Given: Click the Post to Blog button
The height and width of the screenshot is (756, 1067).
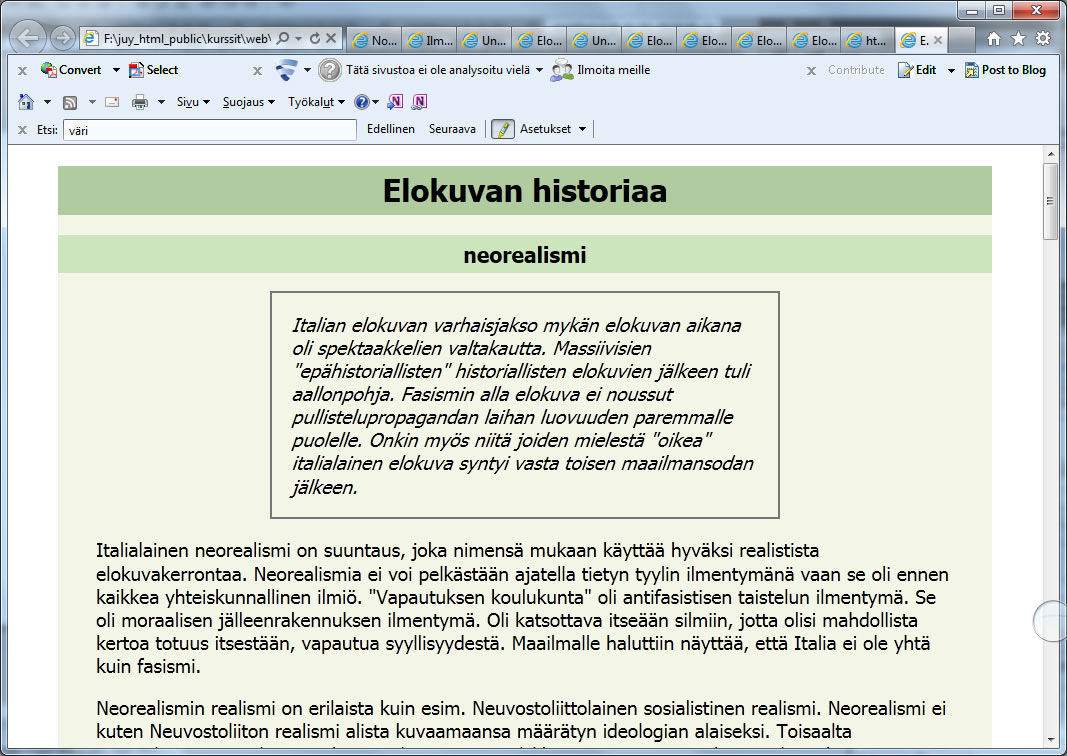Looking at the screenshot, I should coord(1005,70).
